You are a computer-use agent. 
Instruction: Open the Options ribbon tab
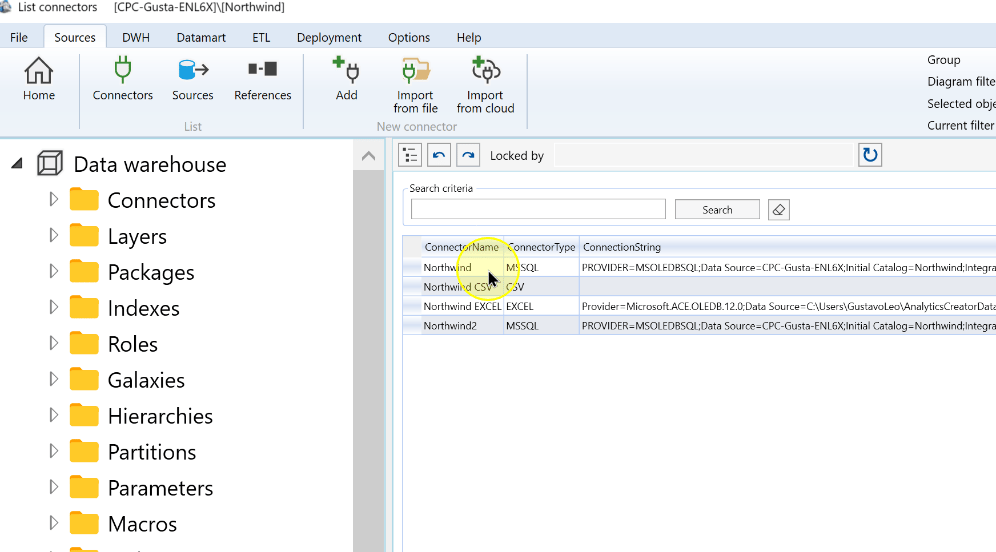tap(409, 37)
